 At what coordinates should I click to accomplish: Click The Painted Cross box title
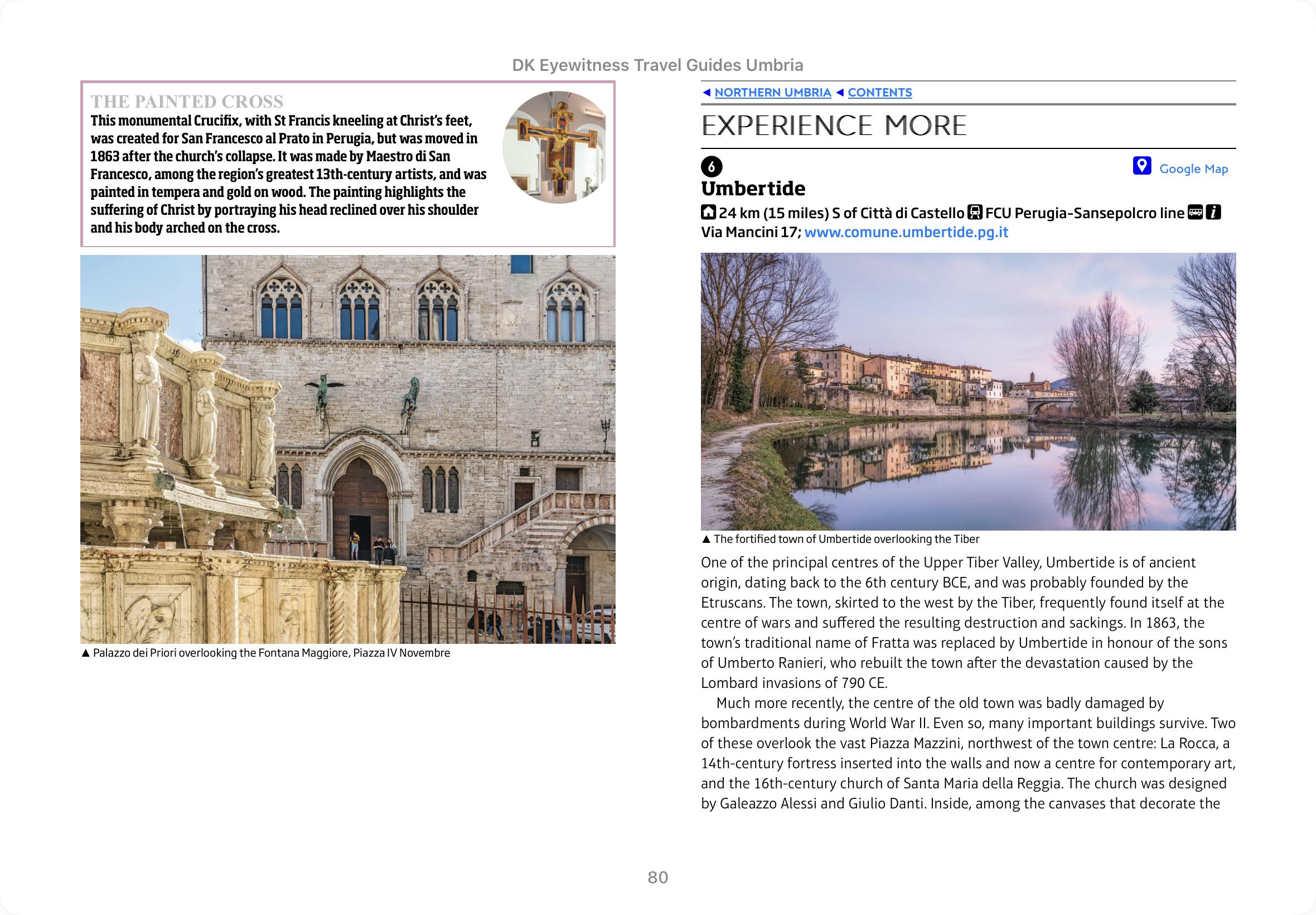click(x=187, y=102)
